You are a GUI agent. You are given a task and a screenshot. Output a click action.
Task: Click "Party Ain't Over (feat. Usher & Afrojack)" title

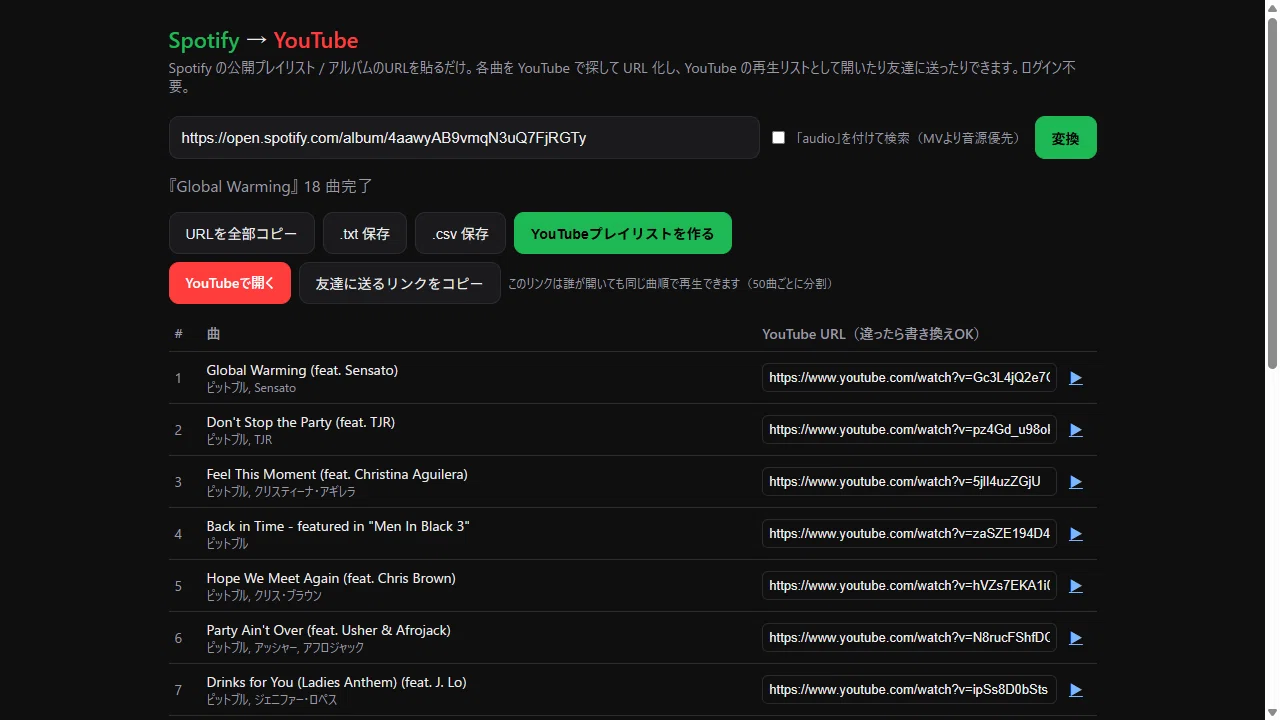pyautogui.click(x=329, y=630)
